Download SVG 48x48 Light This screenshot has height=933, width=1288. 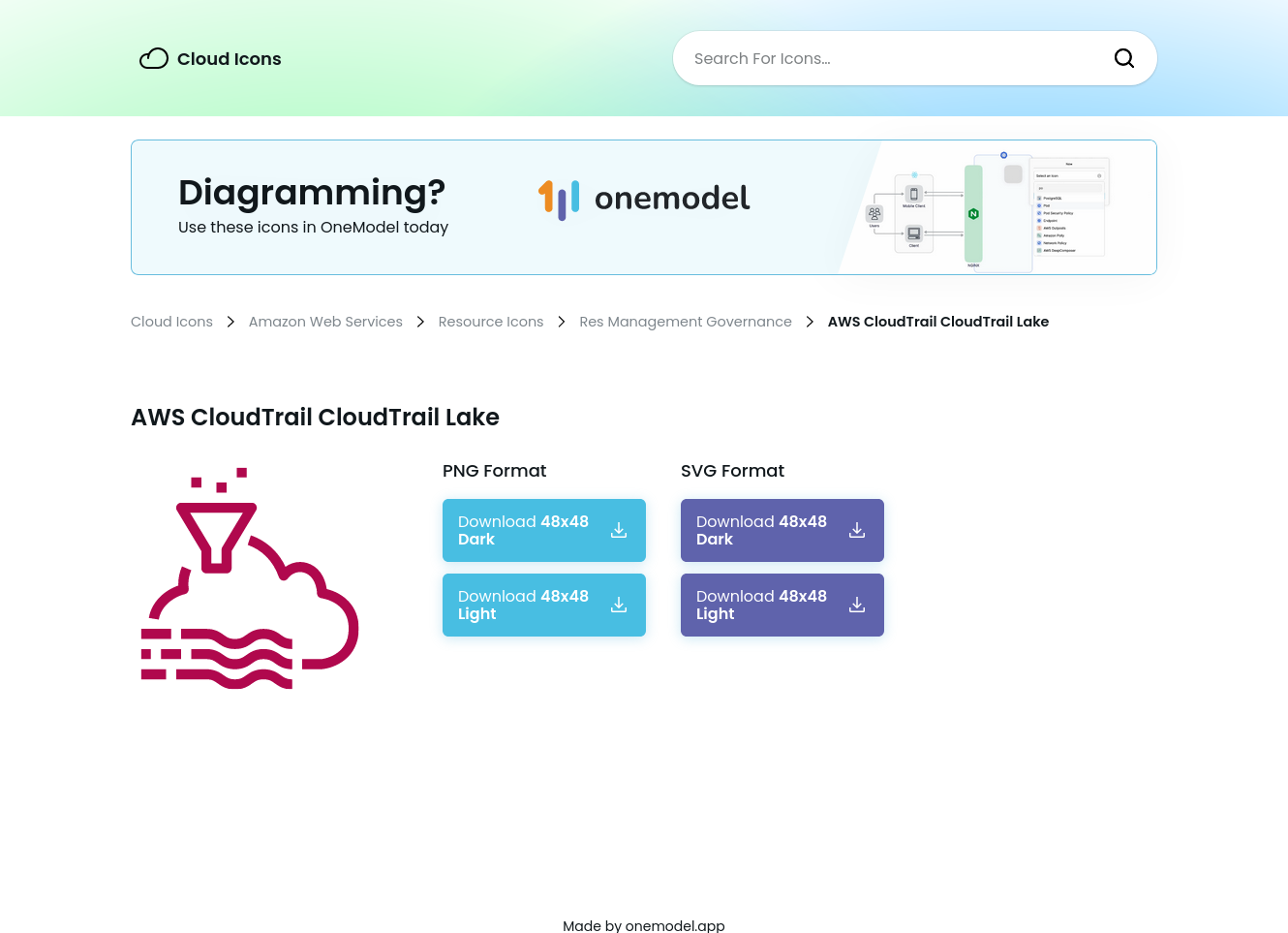point(782,605)
